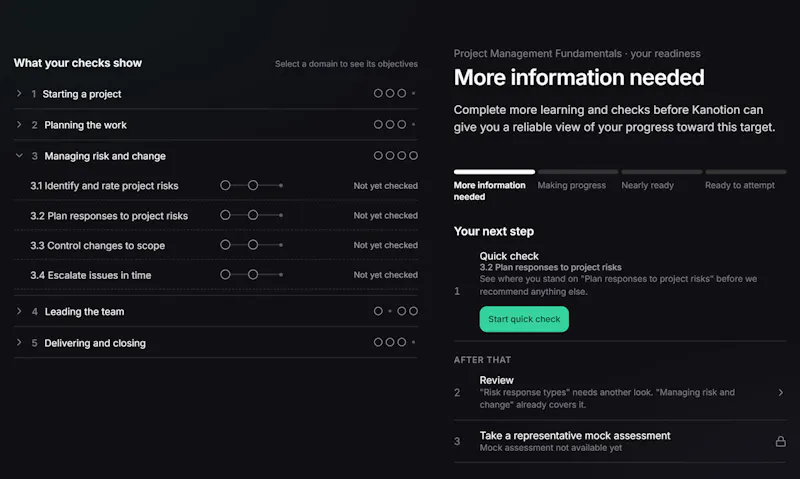800x479 pixels.
Task: Select the Leading the team domain row
Action: pos(216,311)
